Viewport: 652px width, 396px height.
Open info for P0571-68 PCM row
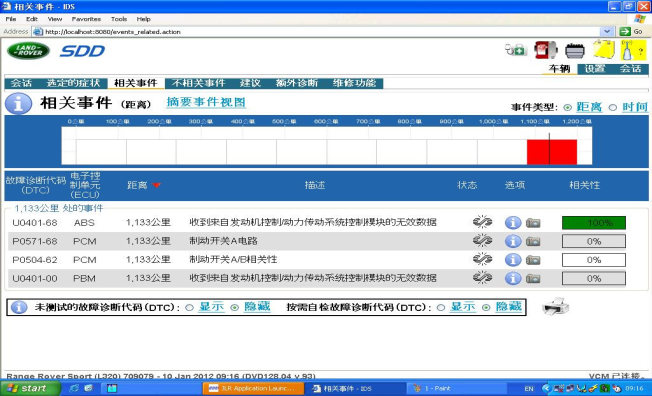point(513,241)
